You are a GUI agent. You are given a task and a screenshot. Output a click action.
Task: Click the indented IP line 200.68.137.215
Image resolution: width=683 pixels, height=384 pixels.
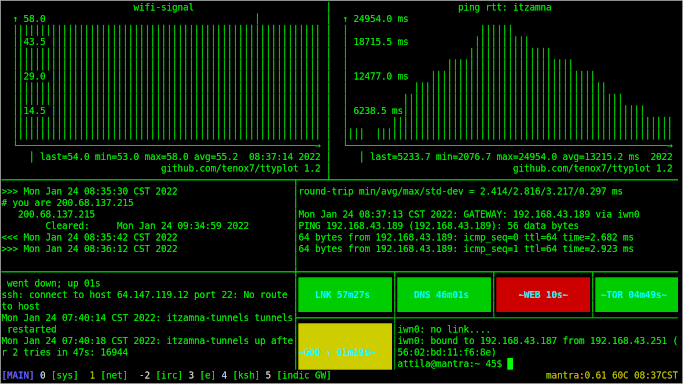coord(56,214)
